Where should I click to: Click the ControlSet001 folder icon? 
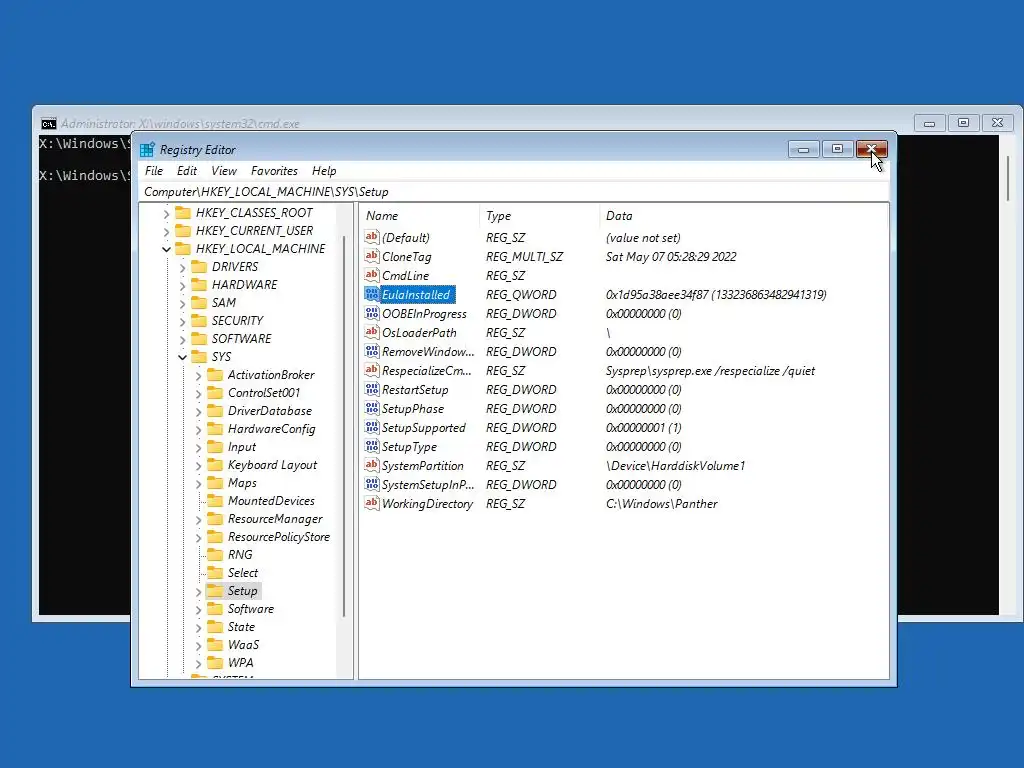pos(215,392)
